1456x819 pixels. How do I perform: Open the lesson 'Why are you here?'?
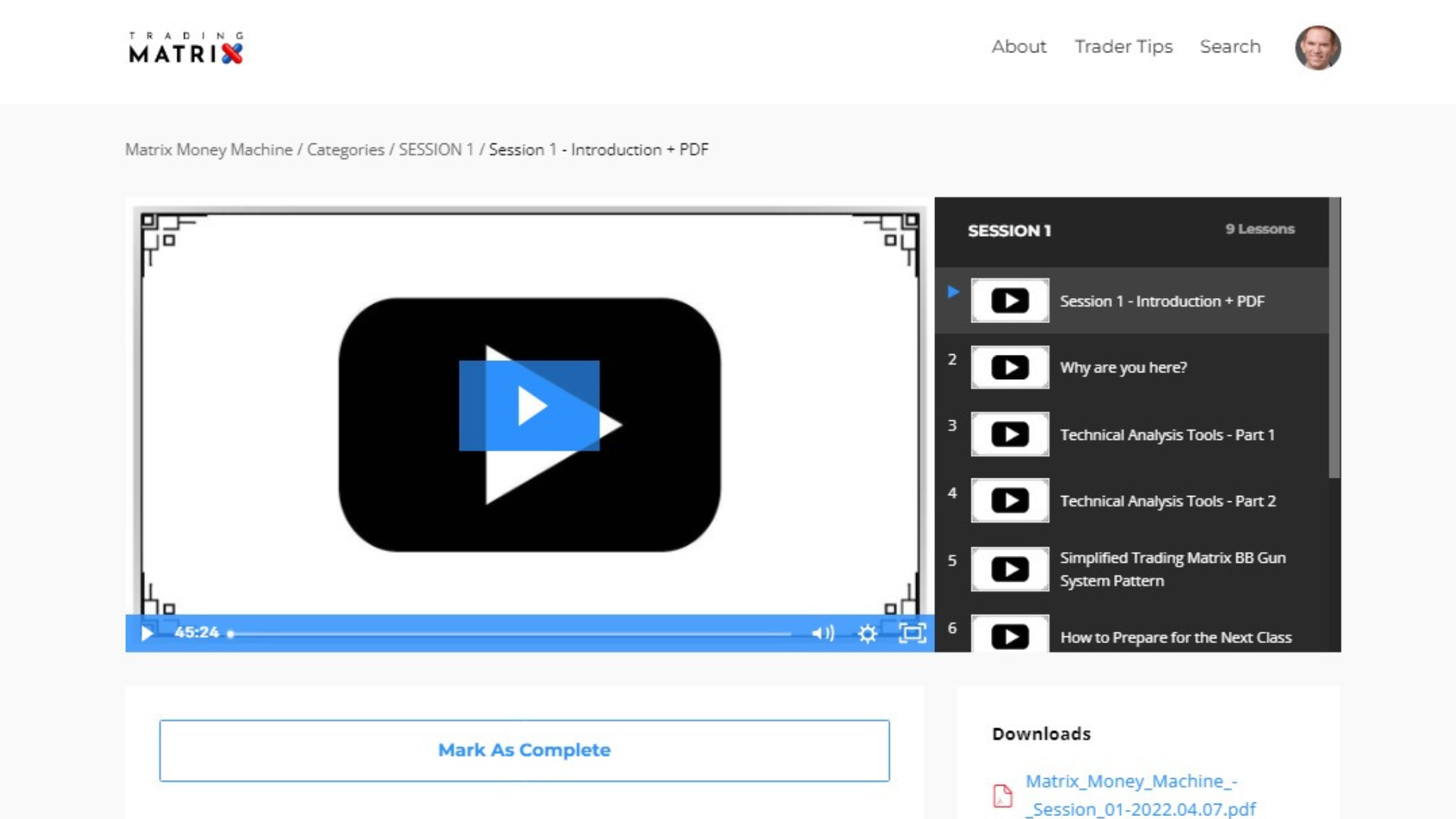(x=1131, y=368)
